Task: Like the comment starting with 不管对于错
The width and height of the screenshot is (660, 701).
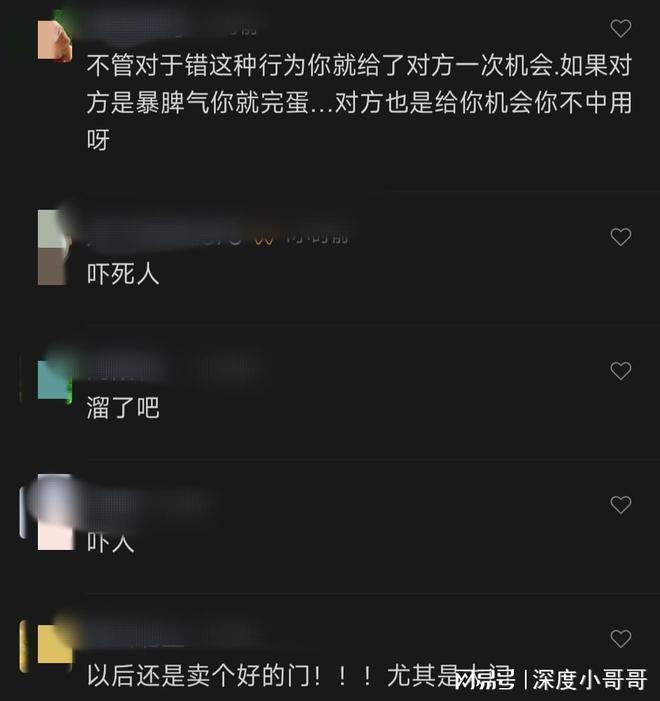Action: [621, 29]
